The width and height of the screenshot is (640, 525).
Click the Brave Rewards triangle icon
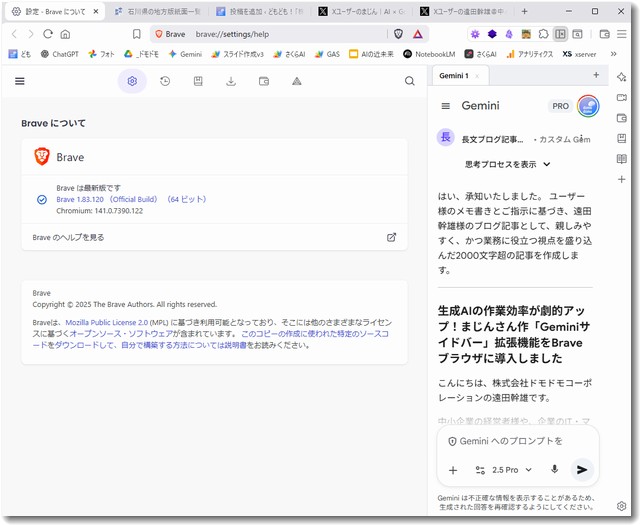point(417,33)
